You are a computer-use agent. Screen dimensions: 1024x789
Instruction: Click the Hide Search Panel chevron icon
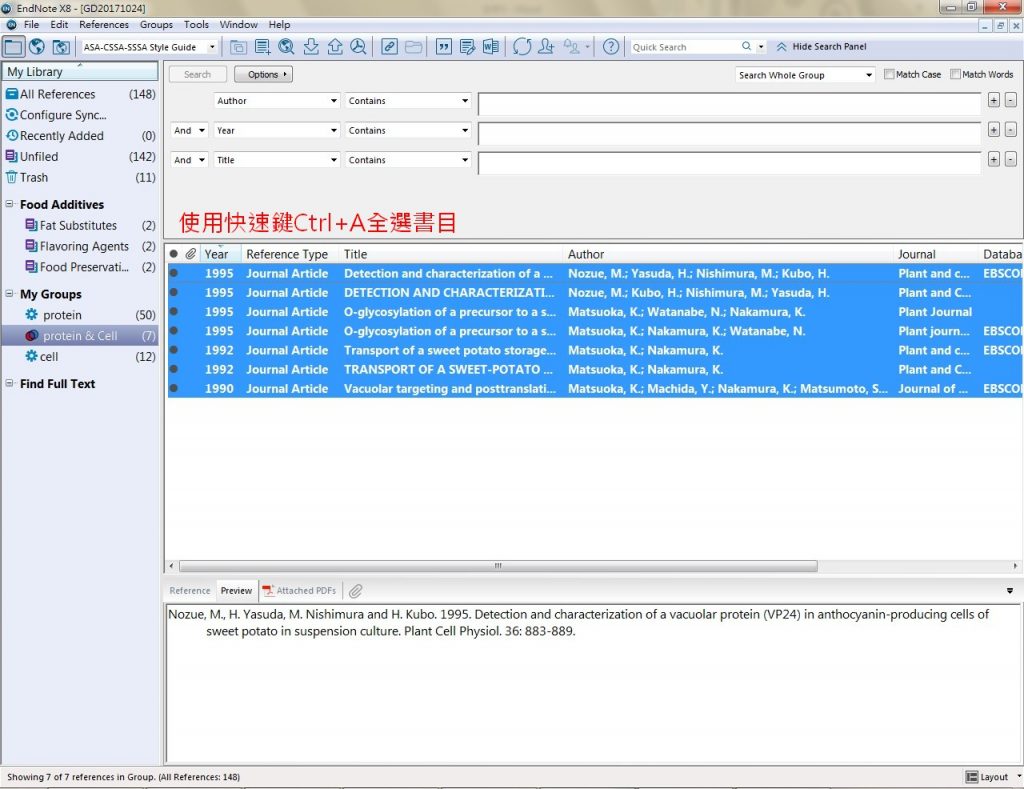pyautogui.click(x=781, y=47)
